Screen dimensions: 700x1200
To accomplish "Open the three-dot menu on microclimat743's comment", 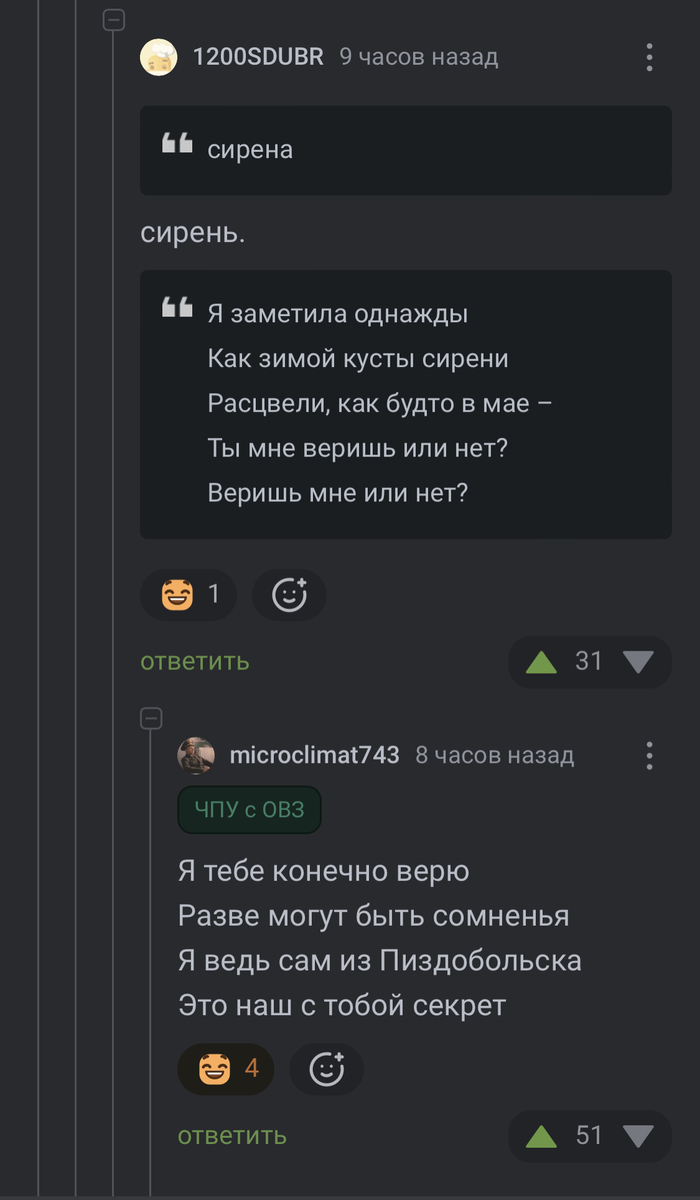I will pyautogui.click(x=649, y=756).
